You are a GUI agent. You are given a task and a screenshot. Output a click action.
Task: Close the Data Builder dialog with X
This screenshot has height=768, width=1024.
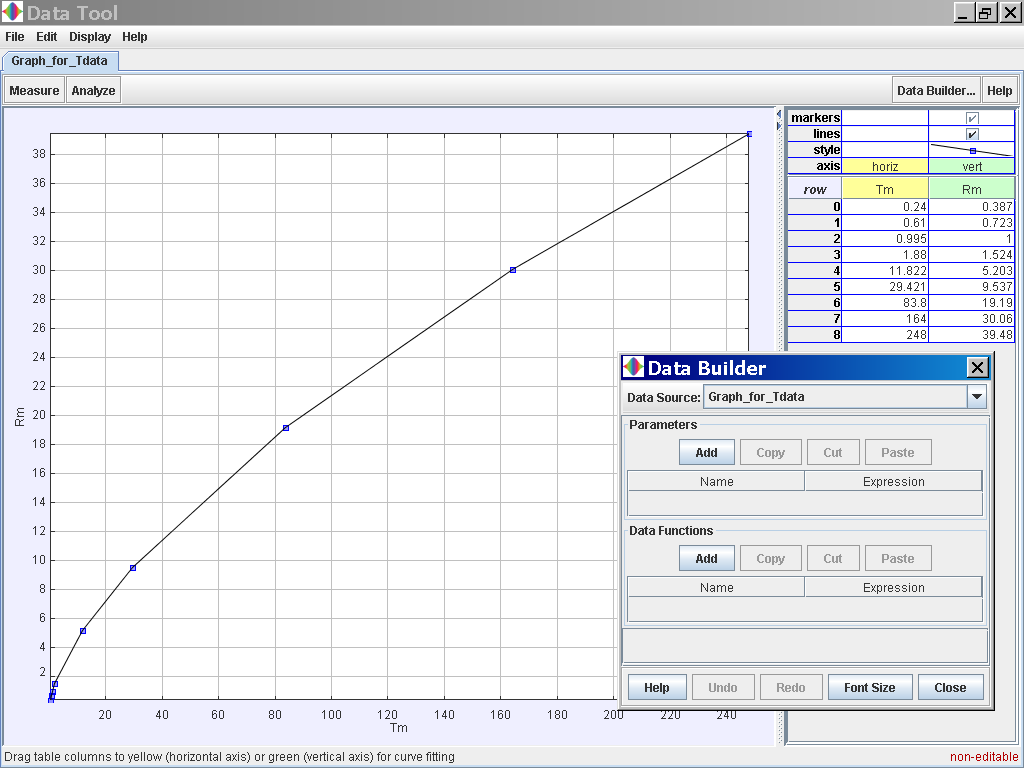[x=977, y=367]
